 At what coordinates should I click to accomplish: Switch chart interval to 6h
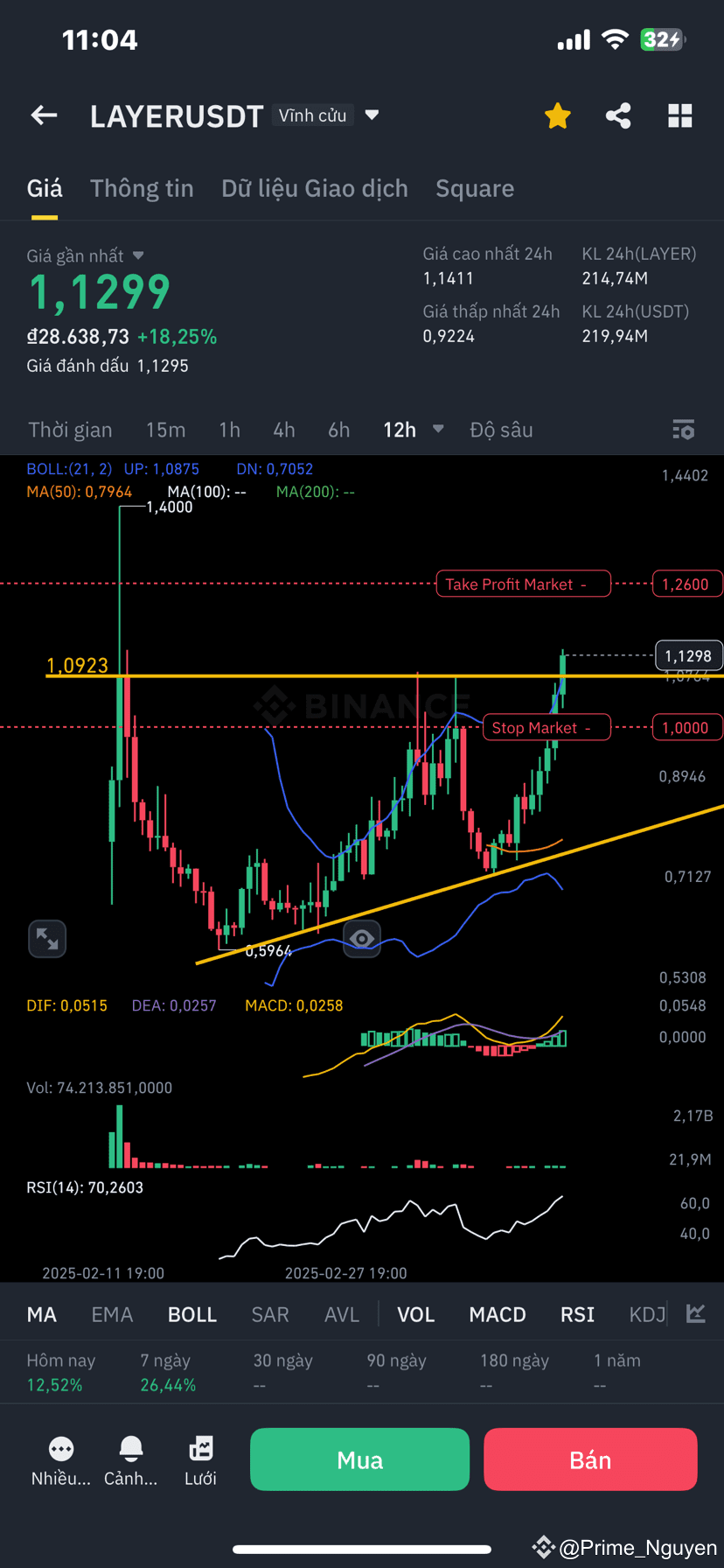339,430
